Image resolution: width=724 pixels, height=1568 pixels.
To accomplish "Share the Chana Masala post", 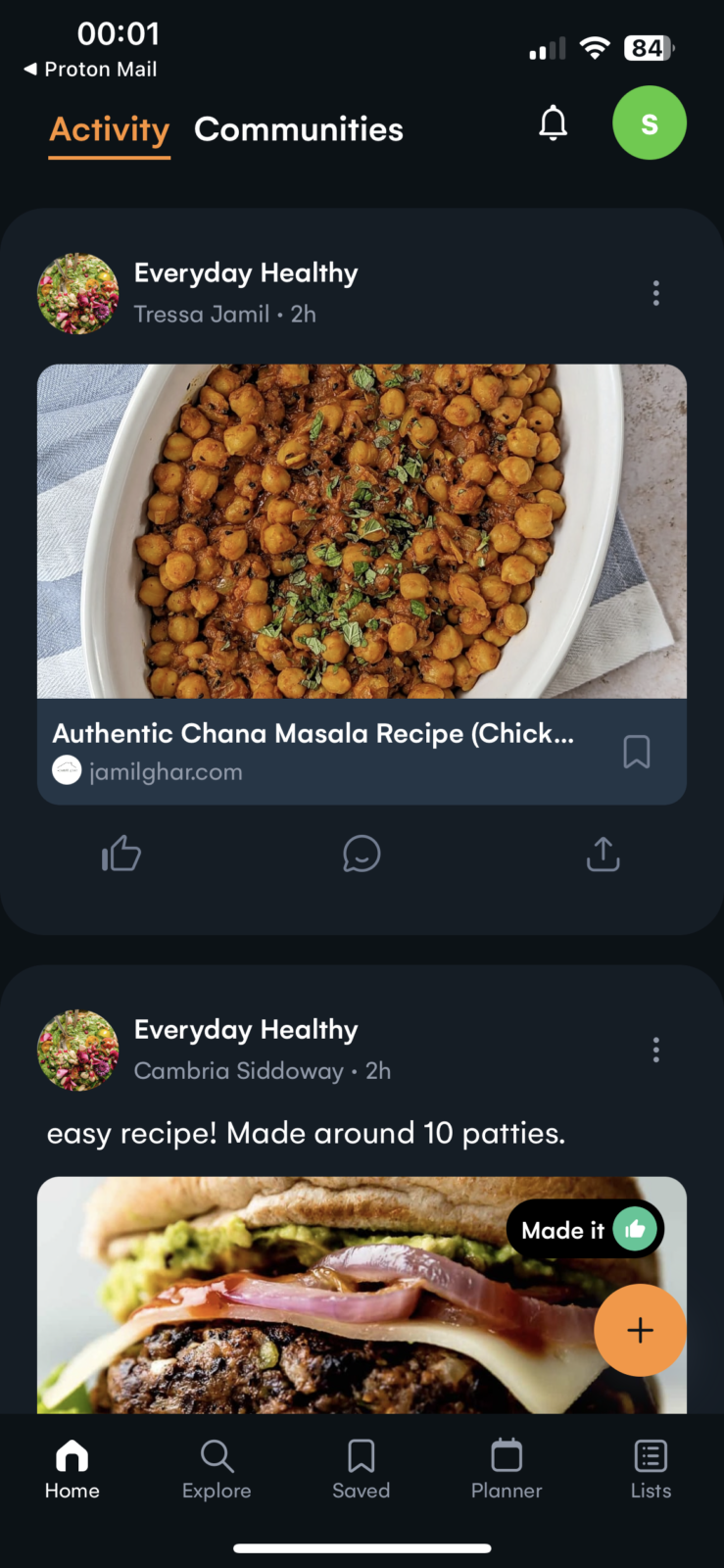I will [603, 854].
